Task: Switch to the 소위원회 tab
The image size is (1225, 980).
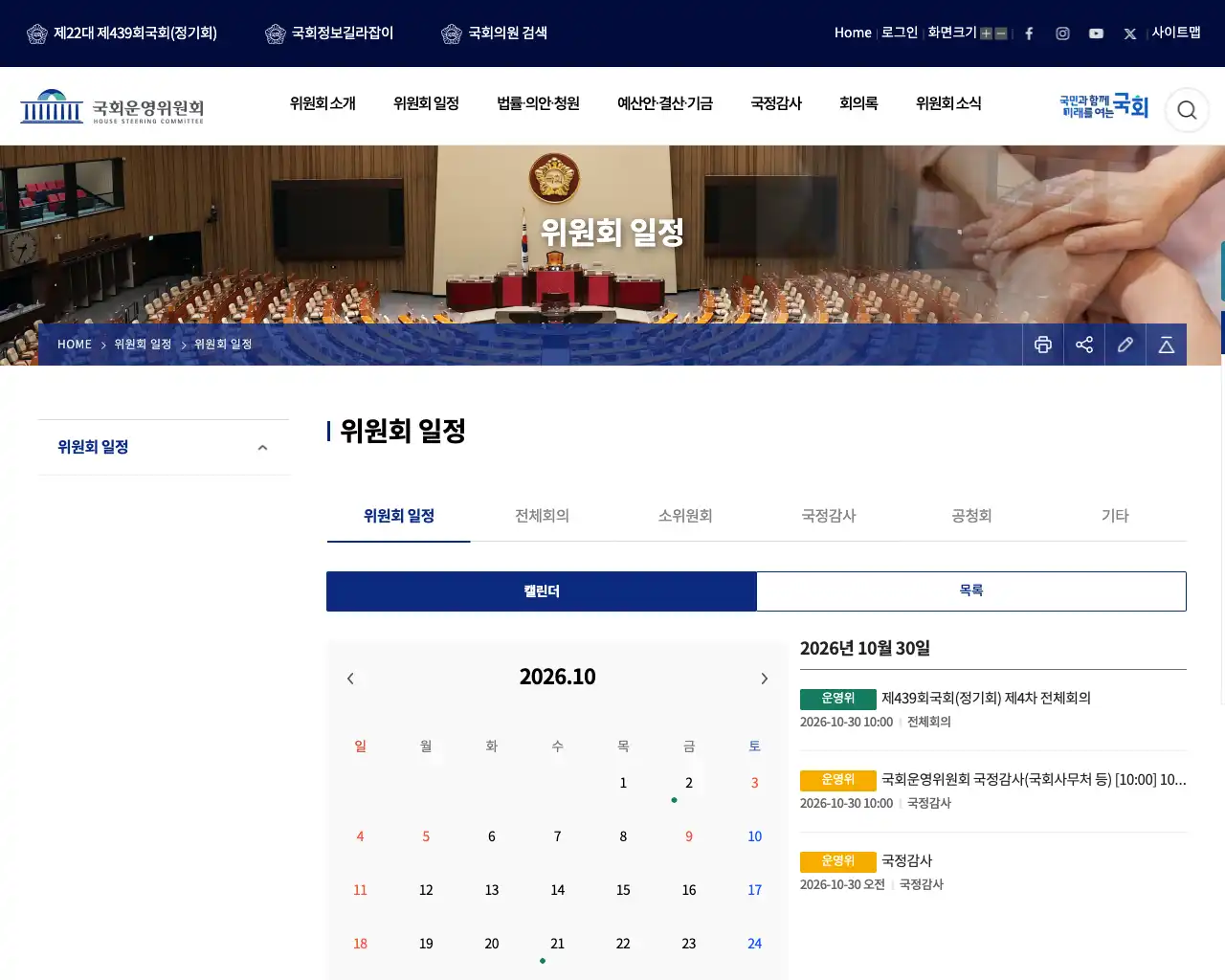Action: tap(685, 516)
